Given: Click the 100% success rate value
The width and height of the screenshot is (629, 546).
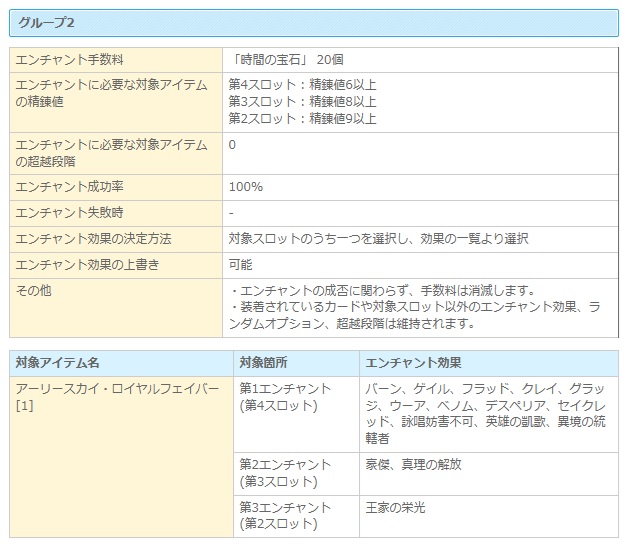Looking at the screenshot, I should pyautogui.click(x=245, y=187).
